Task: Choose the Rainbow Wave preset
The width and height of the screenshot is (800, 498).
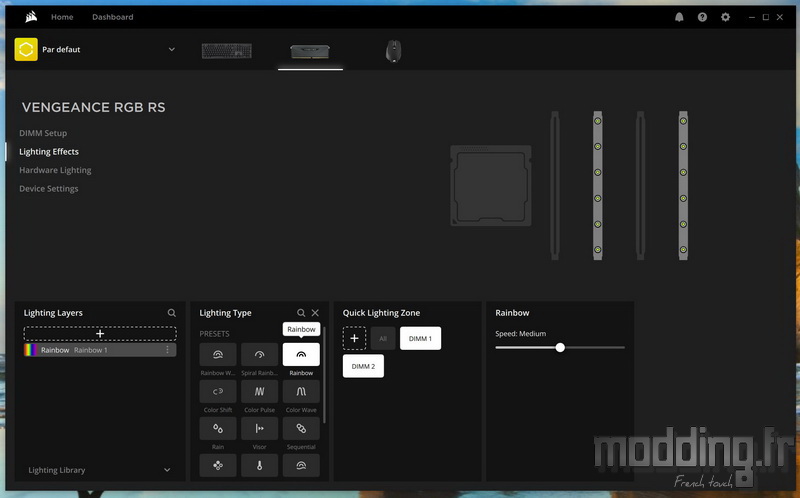Action: (x=218, y=354)
